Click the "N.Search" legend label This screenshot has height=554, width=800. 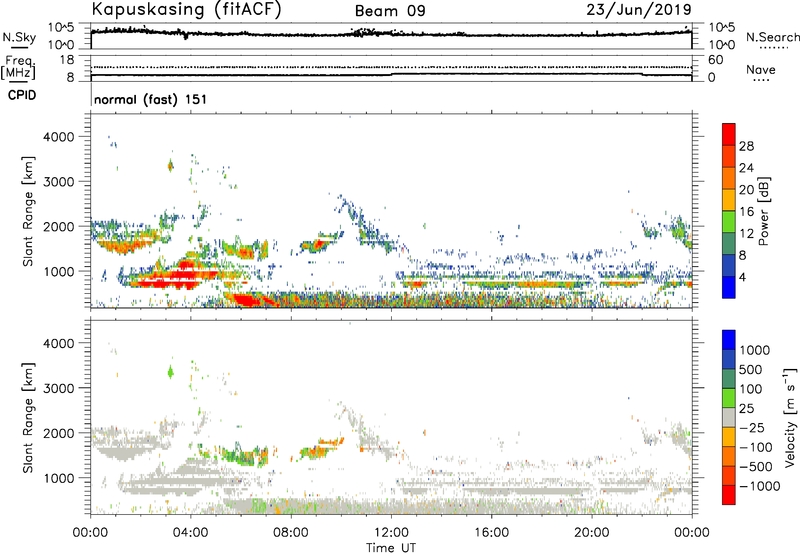pos(772,37)
